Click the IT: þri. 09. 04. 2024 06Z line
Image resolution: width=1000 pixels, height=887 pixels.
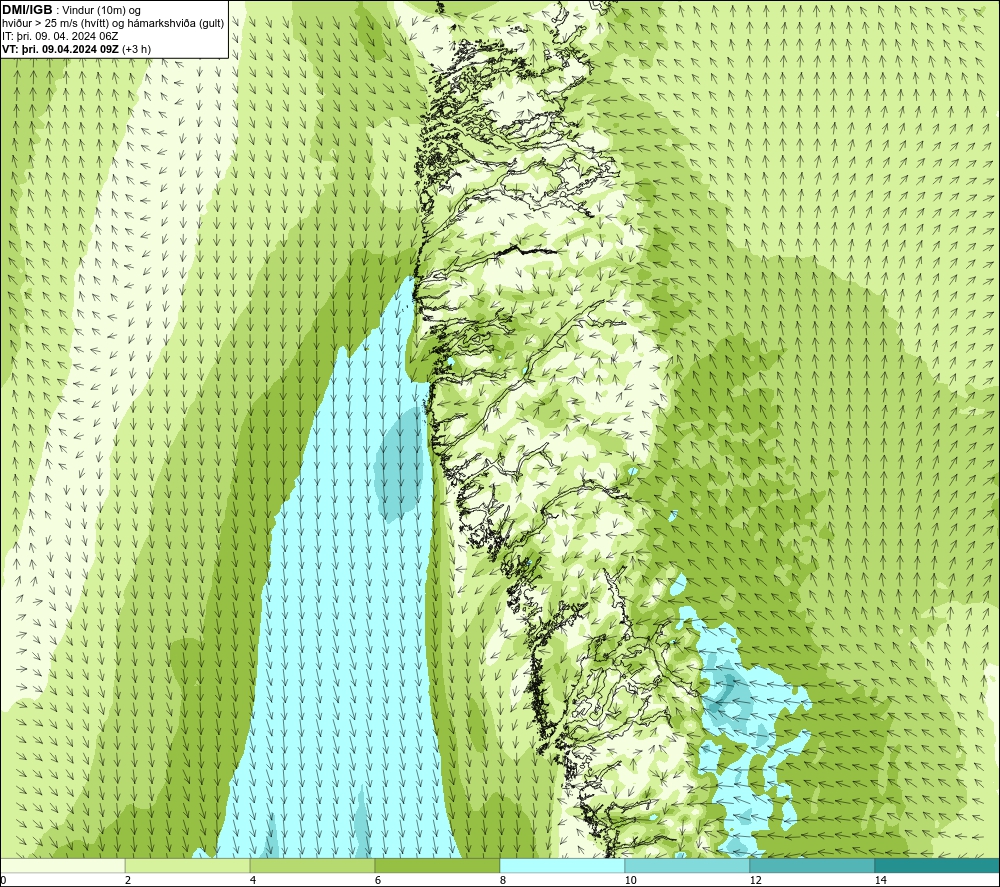[60, 36]
